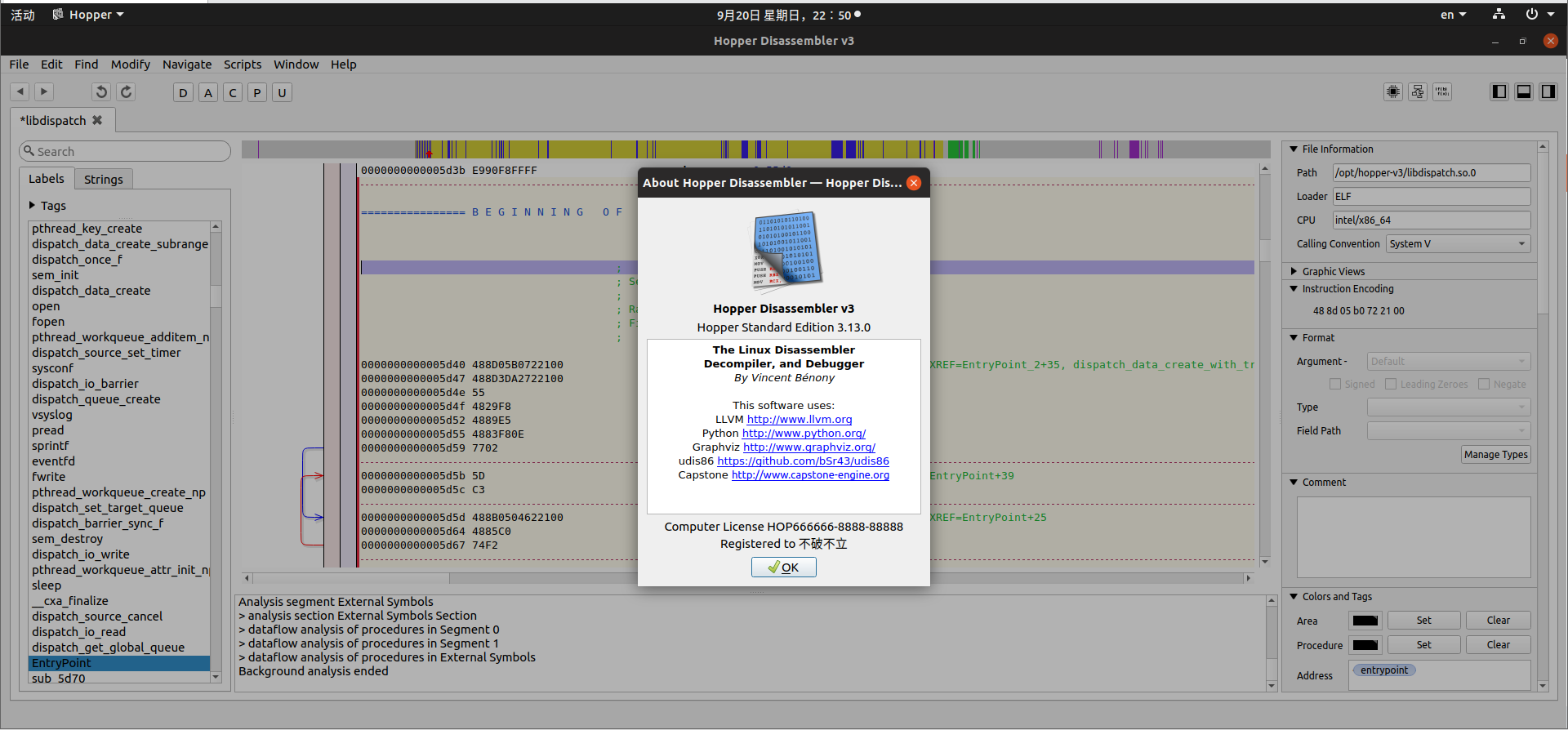
Task: Open the pseudo-code decompiler view
Action: (1442, 92)
